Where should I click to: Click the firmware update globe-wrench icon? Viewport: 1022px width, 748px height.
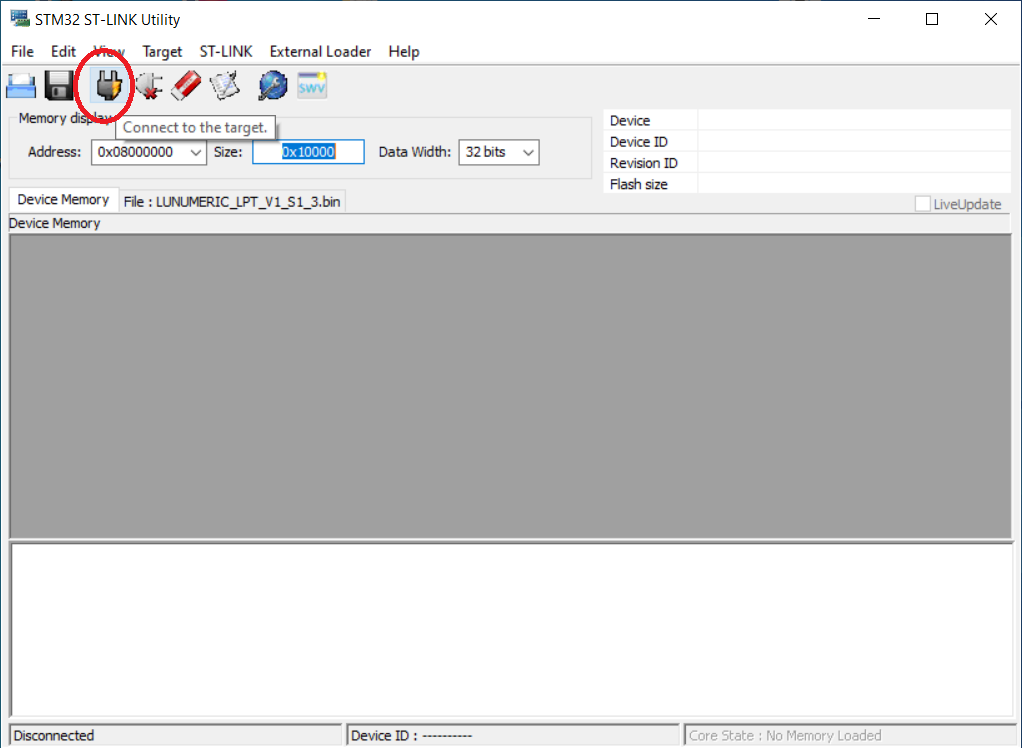272,86
